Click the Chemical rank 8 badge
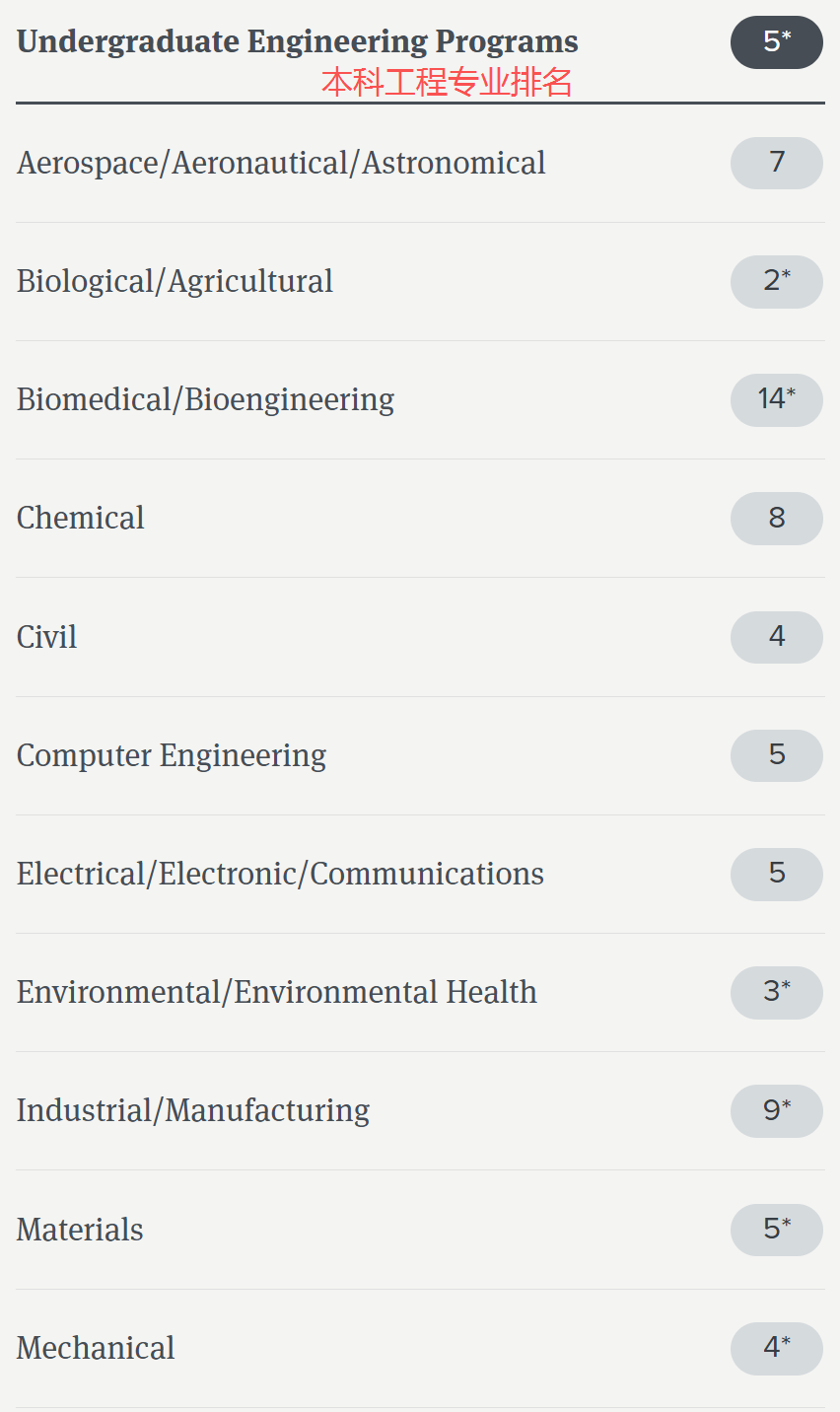This screenshot has height=1412, width=840. (x=776, y=518)
